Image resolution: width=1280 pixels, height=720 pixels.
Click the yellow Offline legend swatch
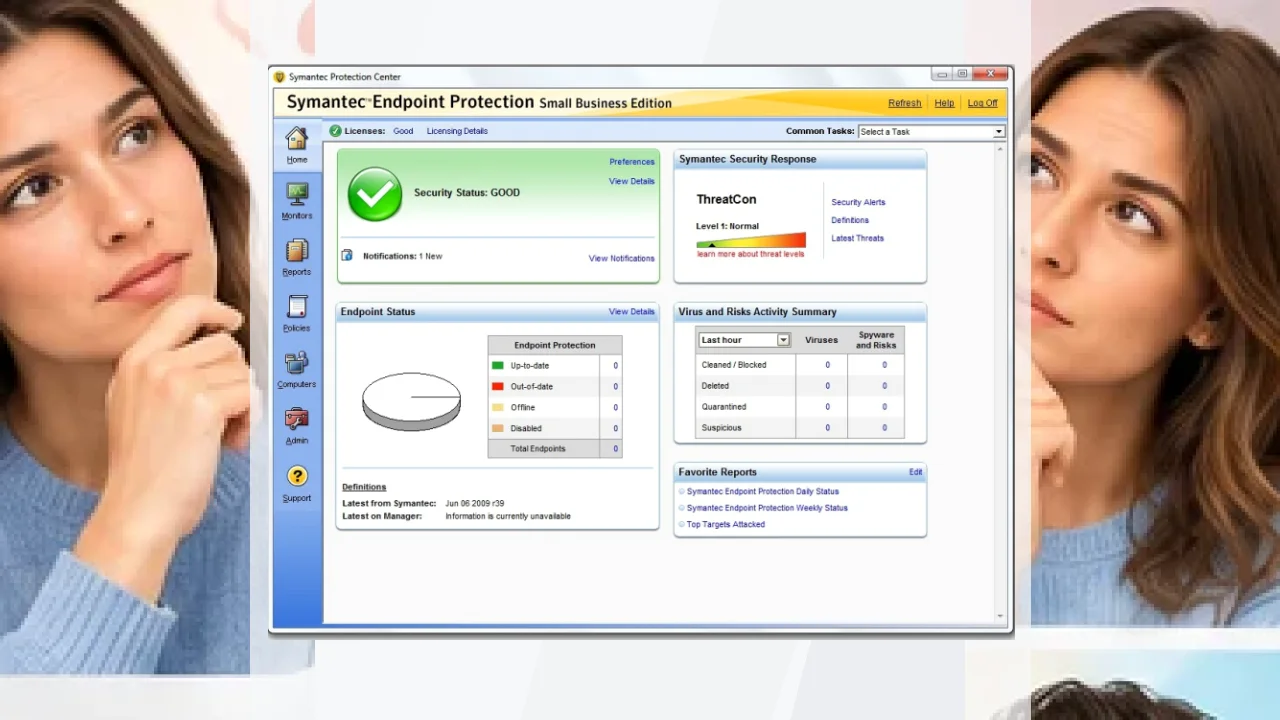coord(497,407)
